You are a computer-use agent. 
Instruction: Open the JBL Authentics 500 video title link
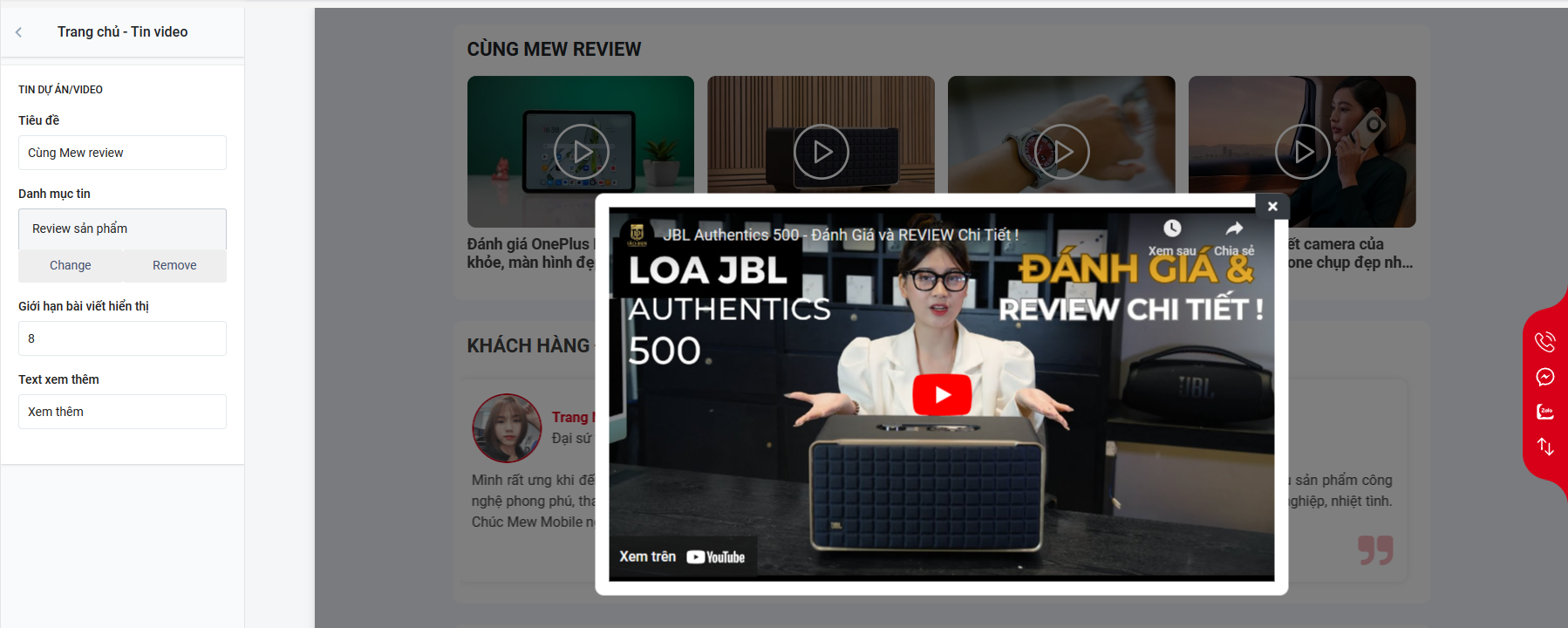tap(841, 235)
